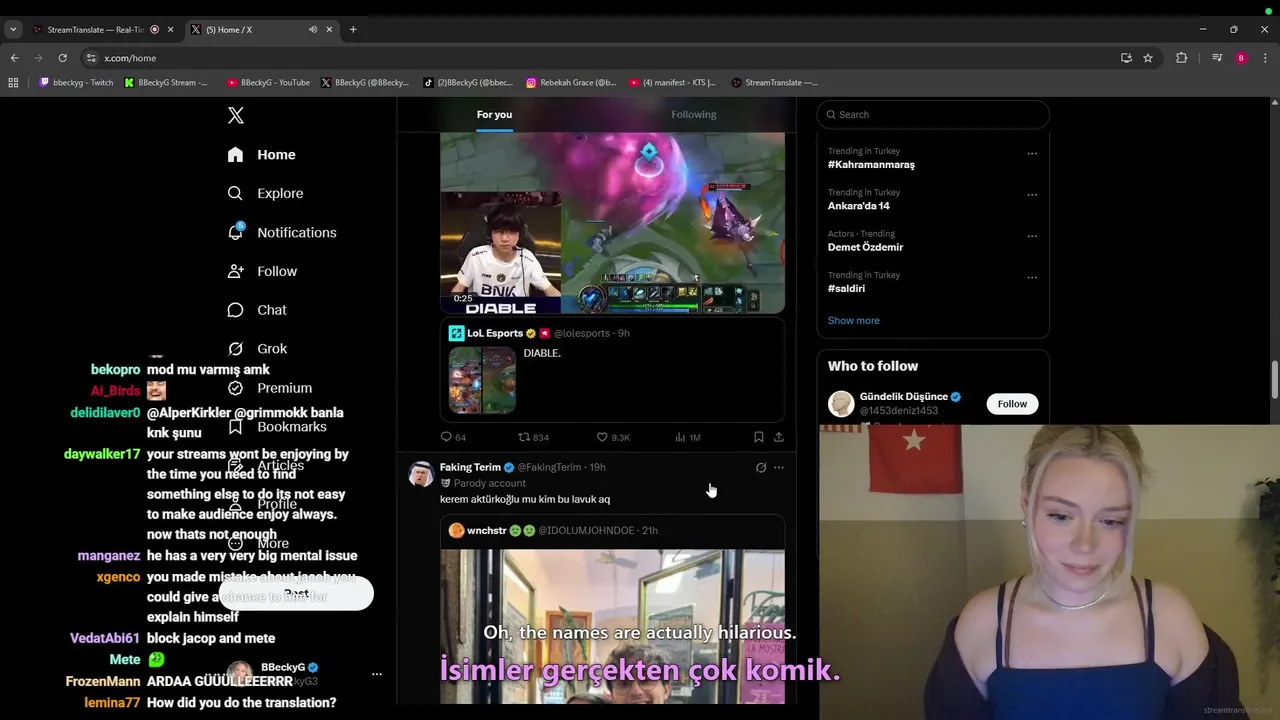Open Chat in the sidebar
Viewport: 1280px width, 720px height.
pyautogui.click(x=258, y=310)
